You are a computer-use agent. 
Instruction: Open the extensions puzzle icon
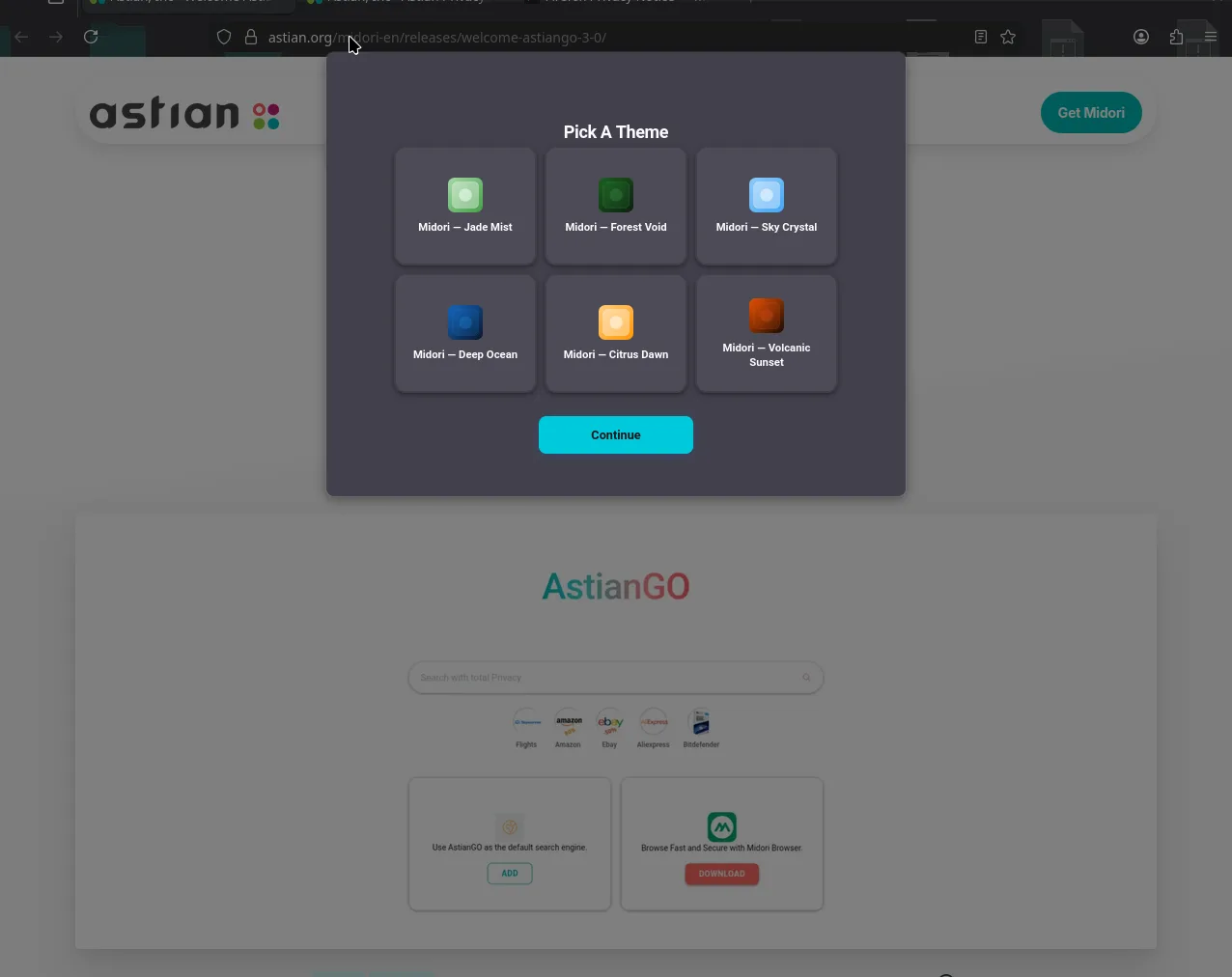[x=1176, y=37]
